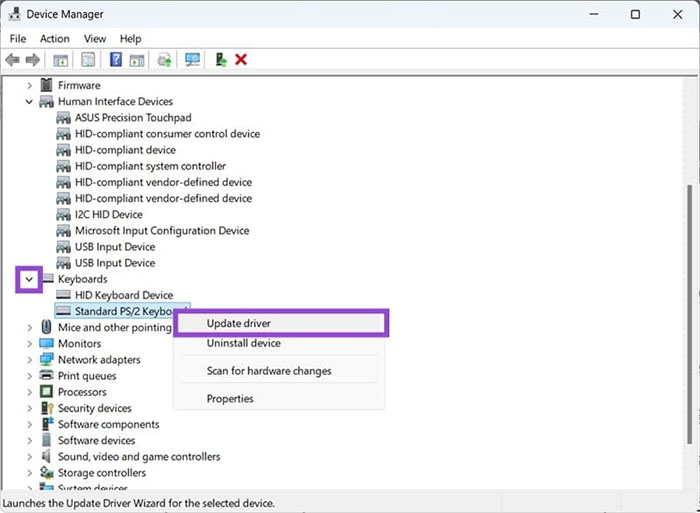Collapse the Keyboards category
The image size is (700, 513).
(x=29, y=279)
